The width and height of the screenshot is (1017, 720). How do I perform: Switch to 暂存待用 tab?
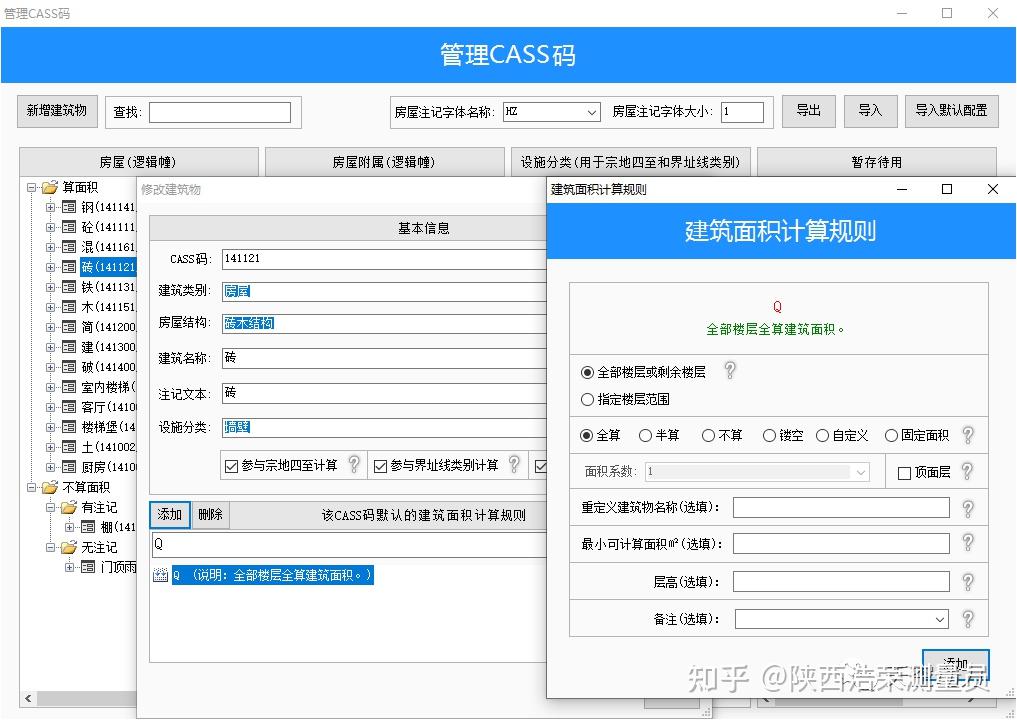point(876,162)
